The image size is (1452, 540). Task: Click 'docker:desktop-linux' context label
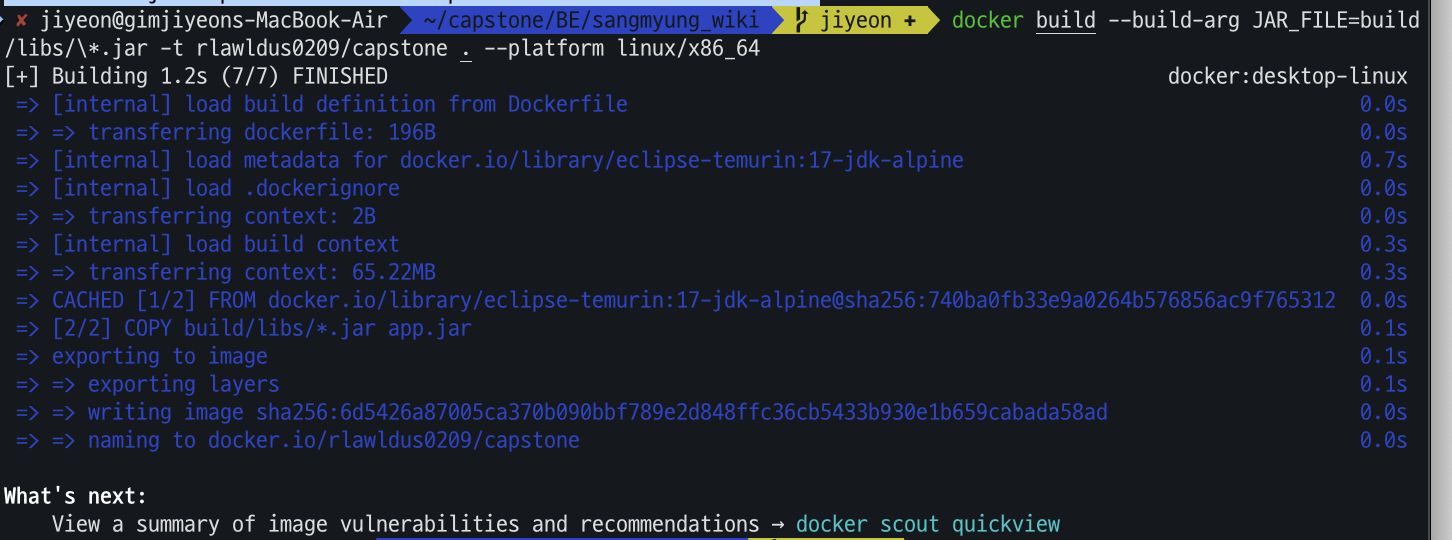1287,76
